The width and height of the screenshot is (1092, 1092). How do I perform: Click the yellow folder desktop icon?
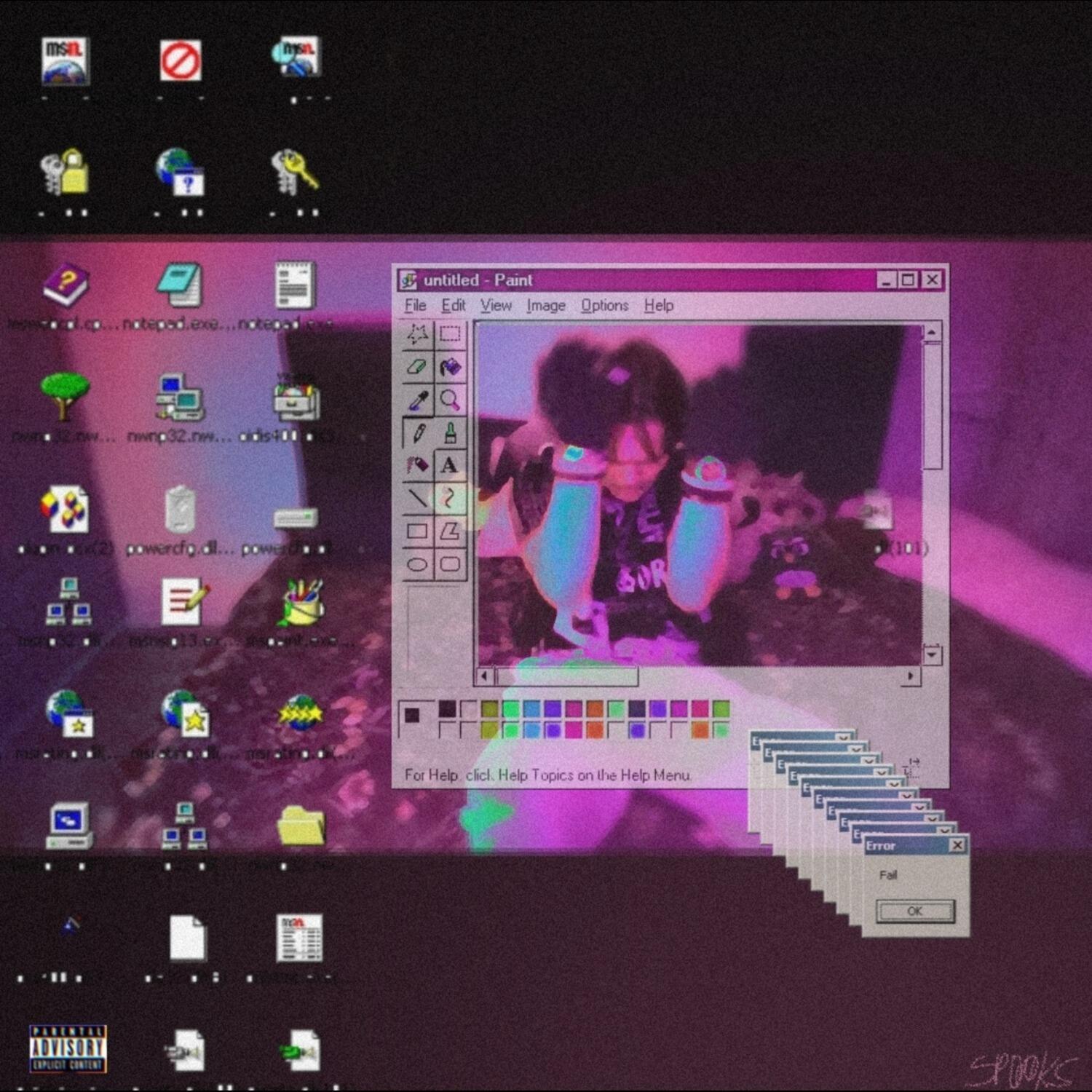[x=301, y=826]
